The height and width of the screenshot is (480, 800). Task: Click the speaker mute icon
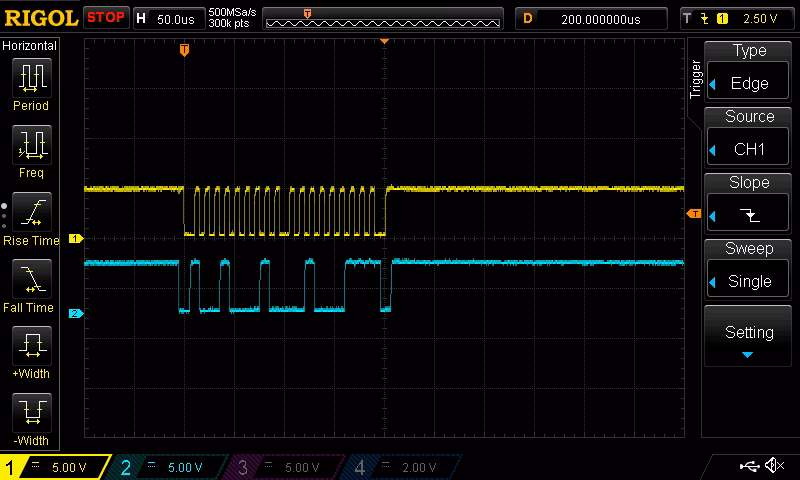773,466
